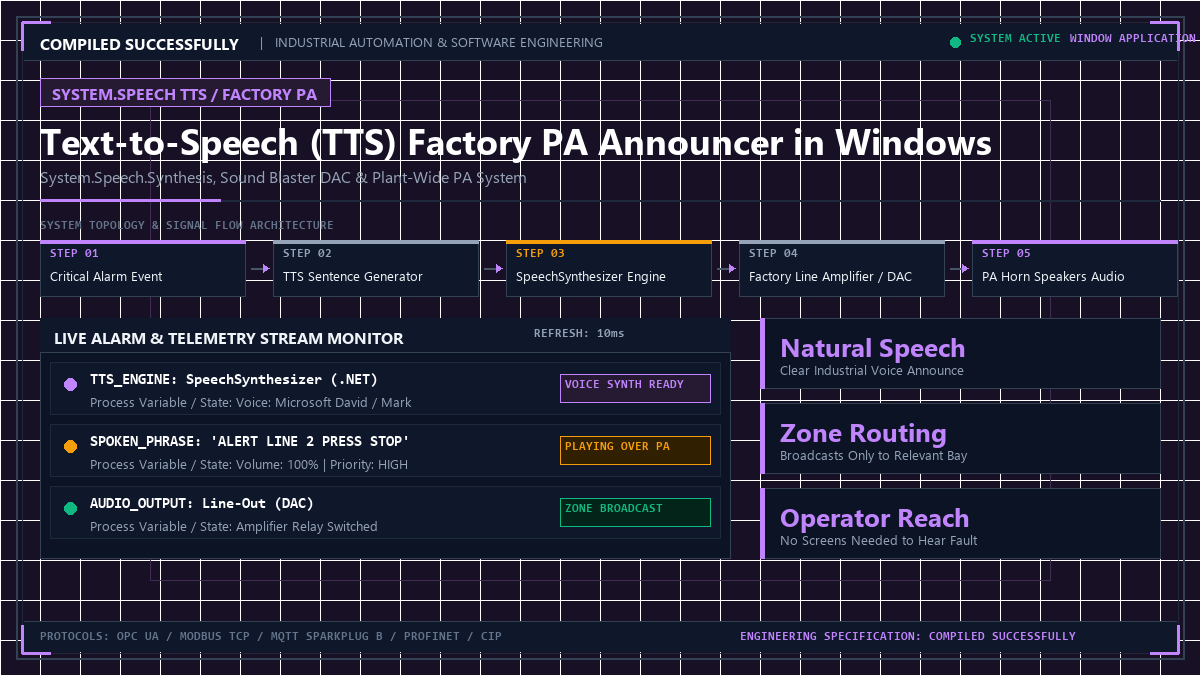Click the COMPILED SUCCESSFULLY header label
The image size is (1200, 675).
139,44
